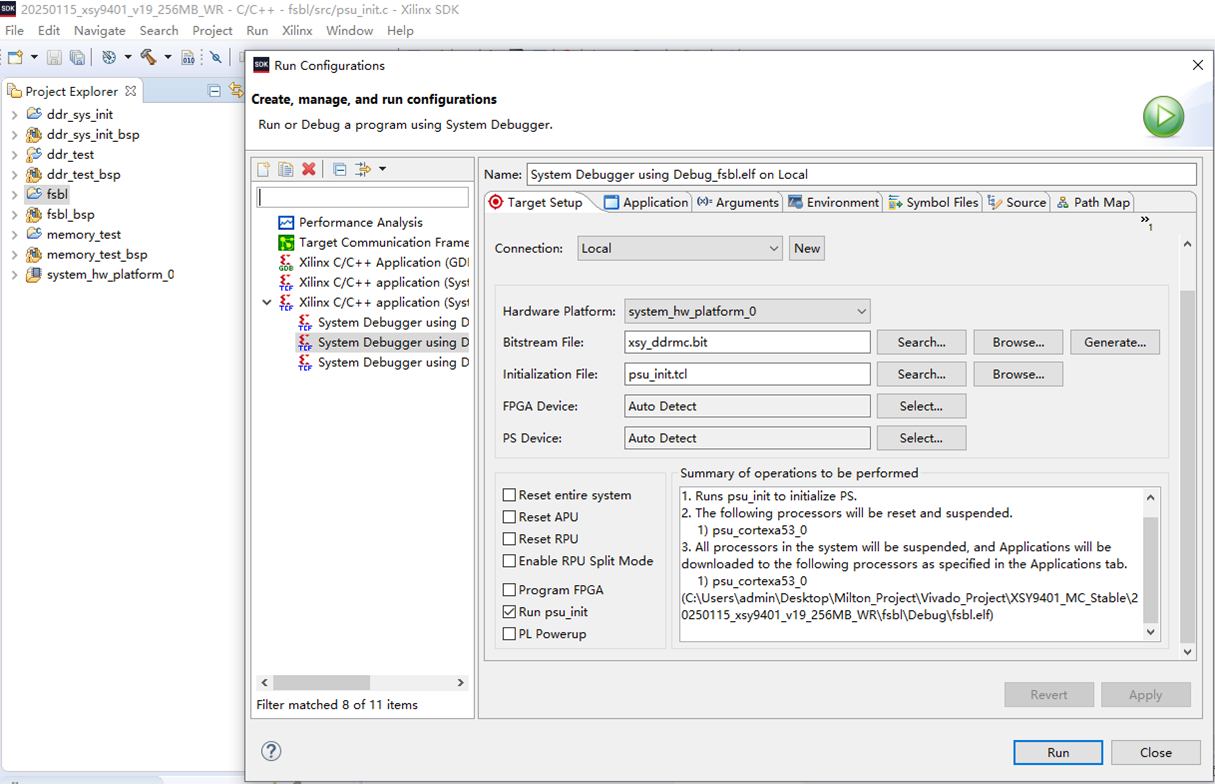Uncheck the Run psu_init option
Viewport: 1215px width, 784px height.
(507, 611)
